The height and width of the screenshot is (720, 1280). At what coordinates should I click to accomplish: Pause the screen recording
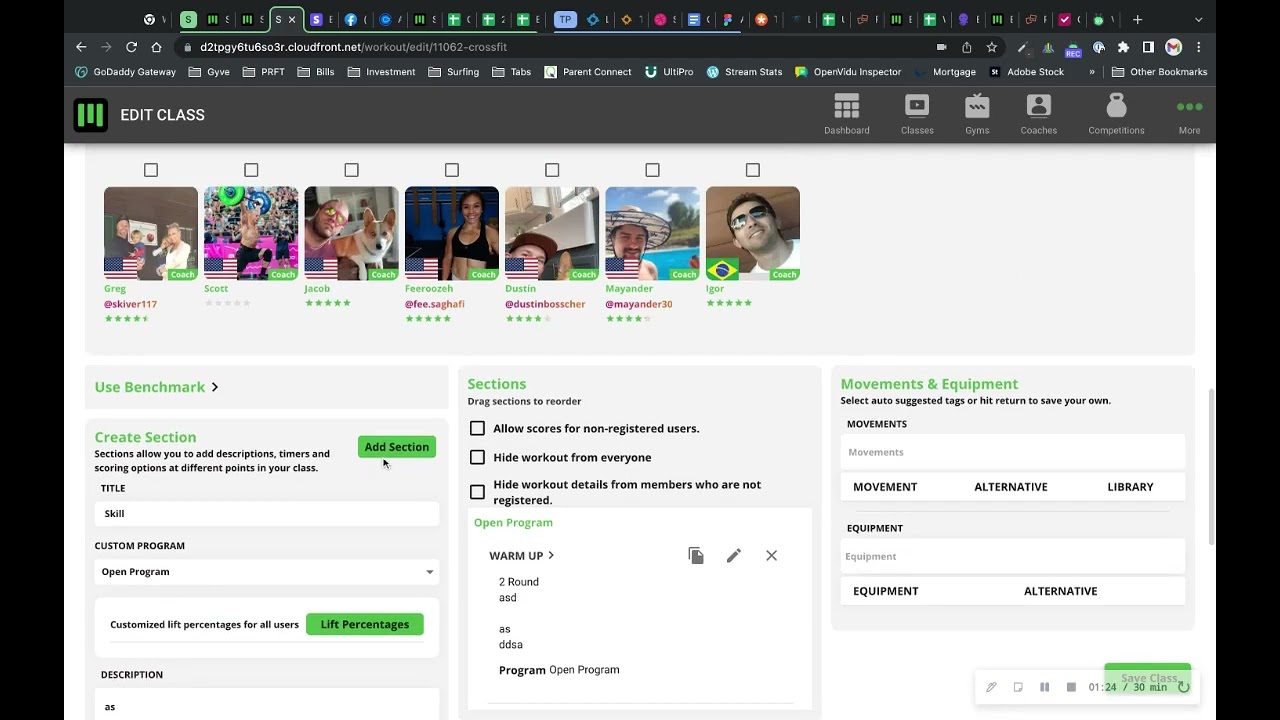click(x=1044, y=687)
